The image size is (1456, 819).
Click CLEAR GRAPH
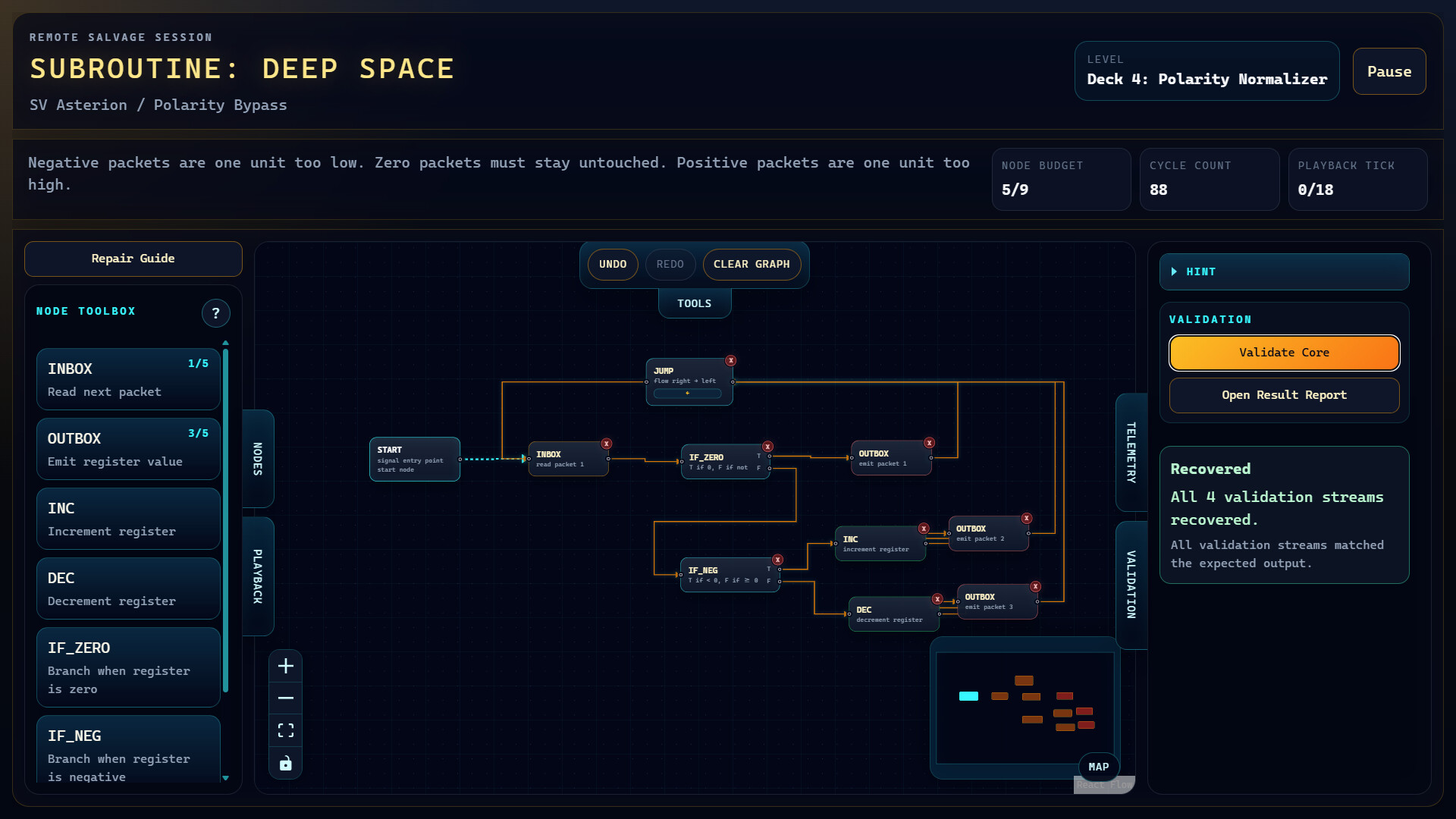click(x=752, y=264)
